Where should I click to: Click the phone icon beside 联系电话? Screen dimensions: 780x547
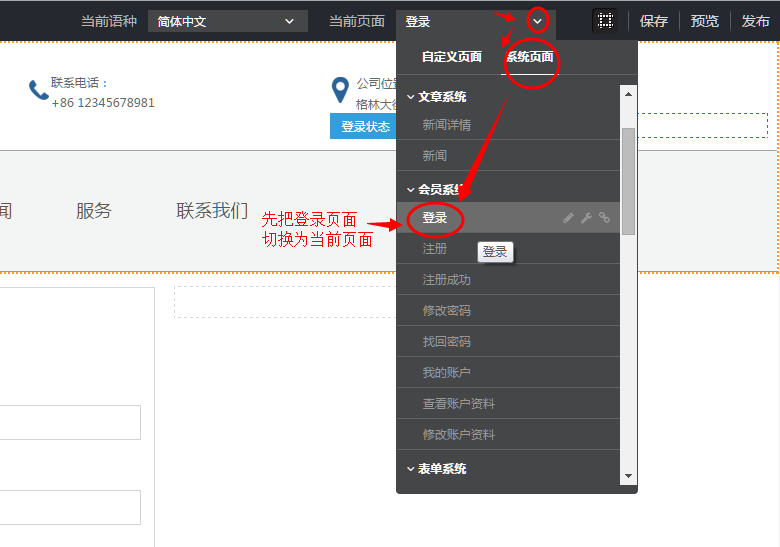point(38,91)
